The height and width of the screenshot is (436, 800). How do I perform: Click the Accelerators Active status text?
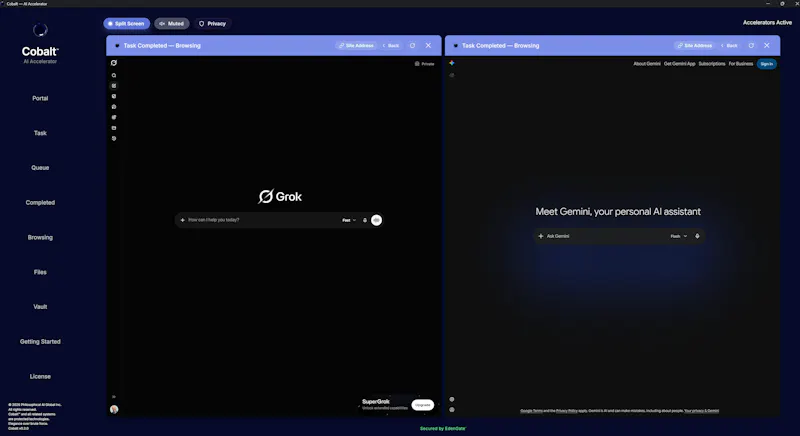(x=767, y=22)
